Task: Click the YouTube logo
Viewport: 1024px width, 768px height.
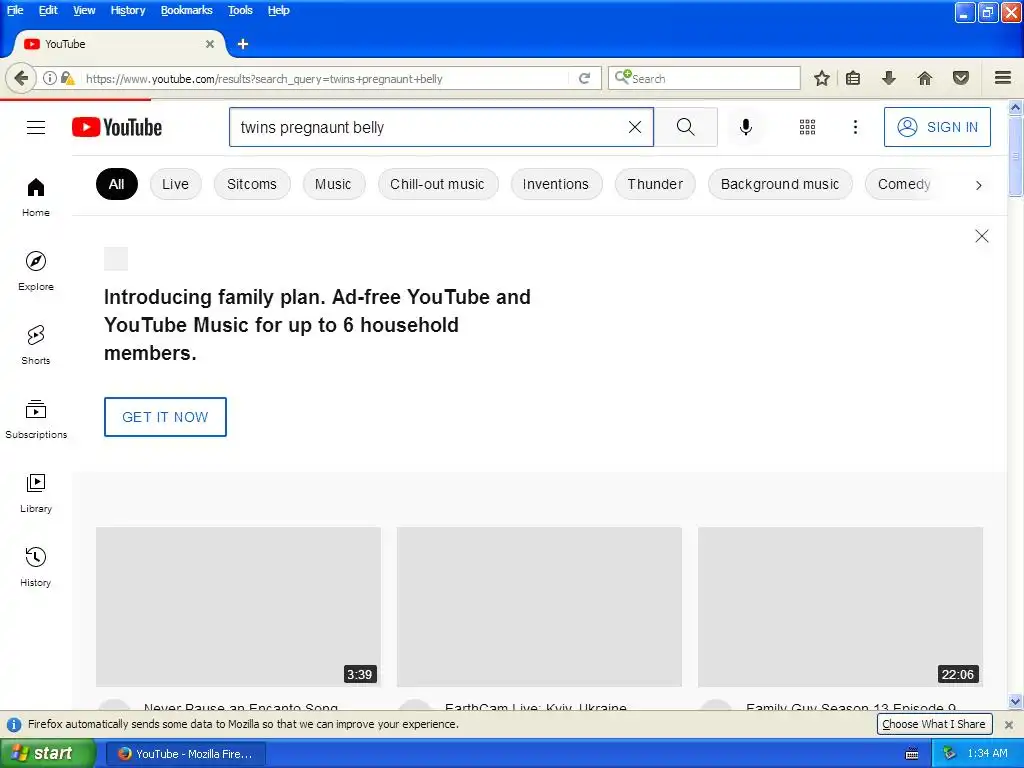Action: click(117, 127)
